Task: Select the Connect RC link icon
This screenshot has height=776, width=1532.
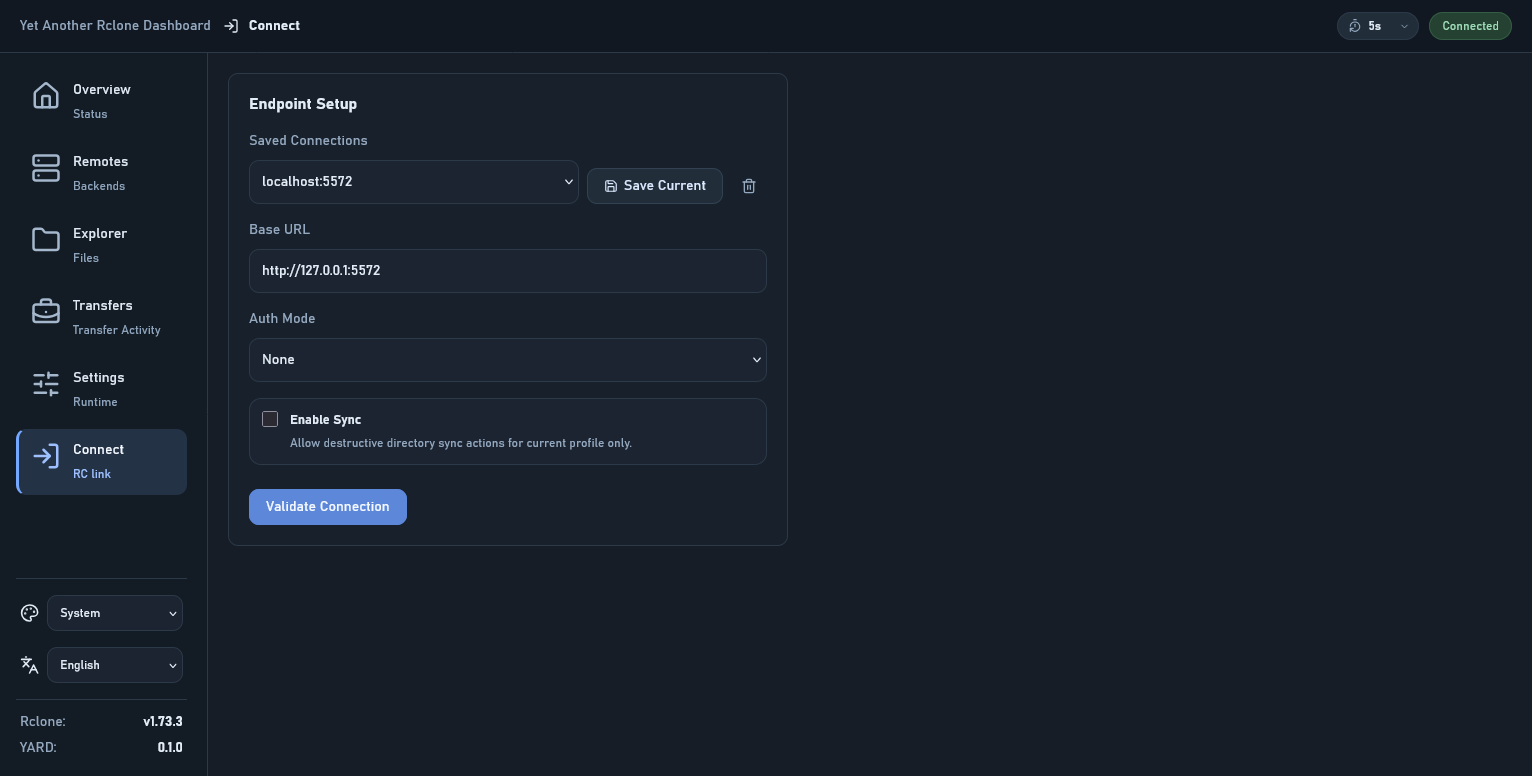Action: pos(46,456)
